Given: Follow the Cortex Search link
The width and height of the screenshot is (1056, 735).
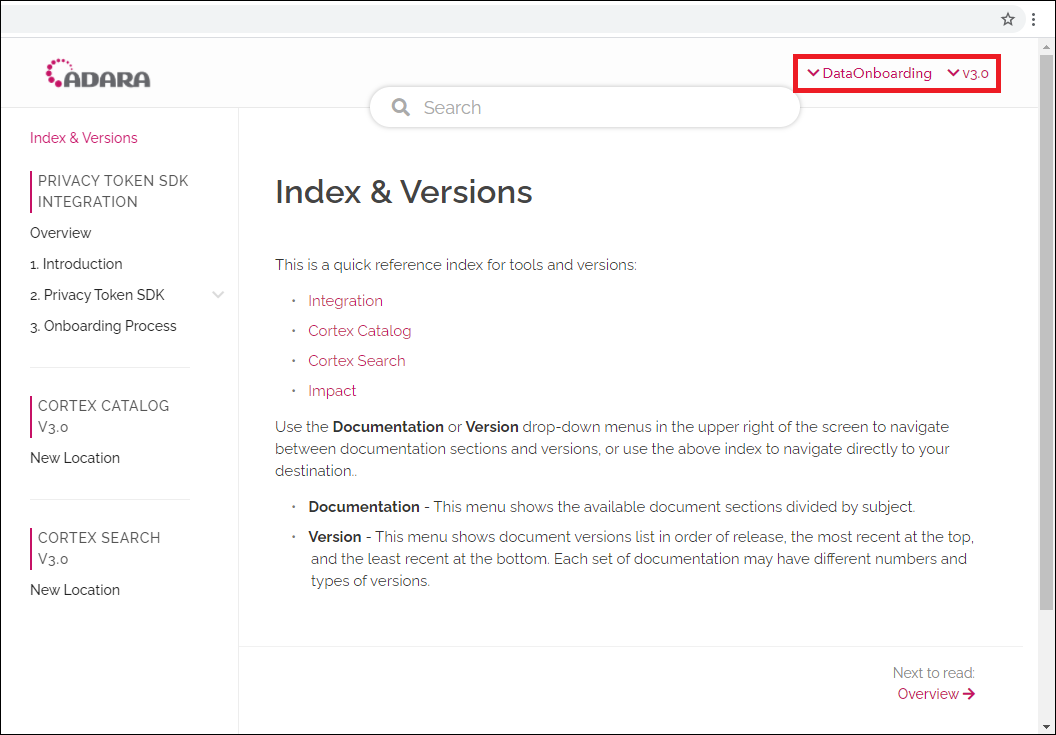Looking at the screenshot, I should pyautogui.click(x=357, y=361).
